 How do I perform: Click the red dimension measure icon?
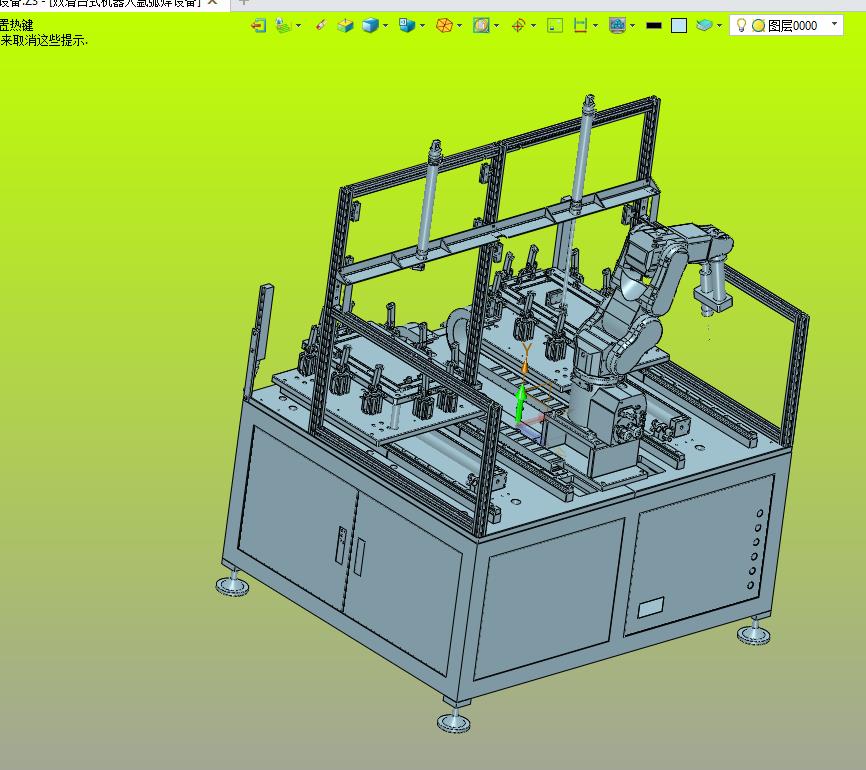coord(580,25)
